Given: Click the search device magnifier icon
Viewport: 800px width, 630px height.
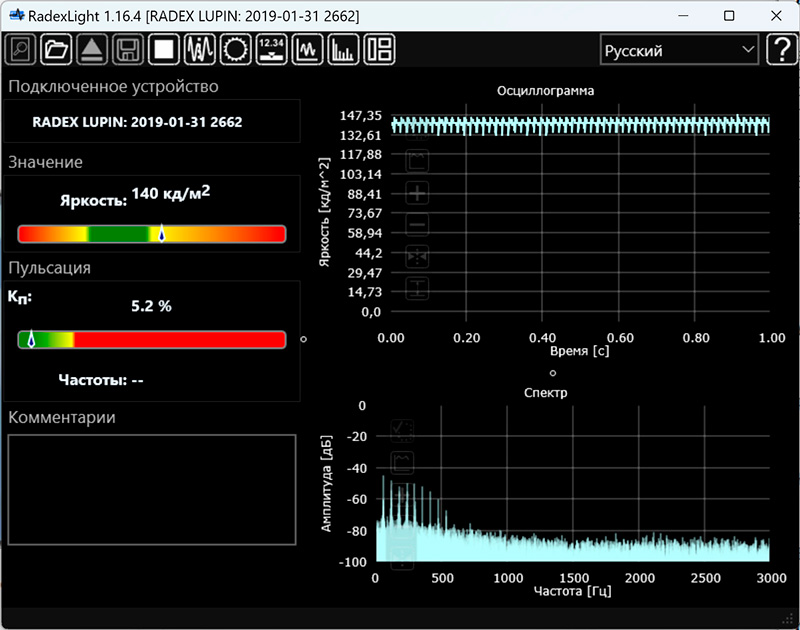Looking at the screenshot, I should click(21, 49).
